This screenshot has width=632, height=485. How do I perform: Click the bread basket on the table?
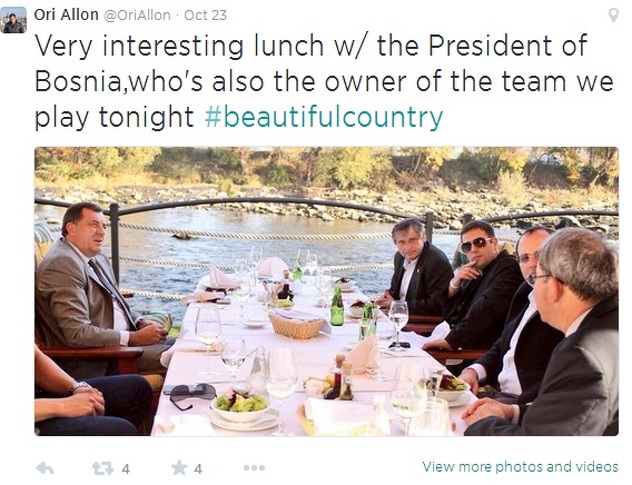297,324
